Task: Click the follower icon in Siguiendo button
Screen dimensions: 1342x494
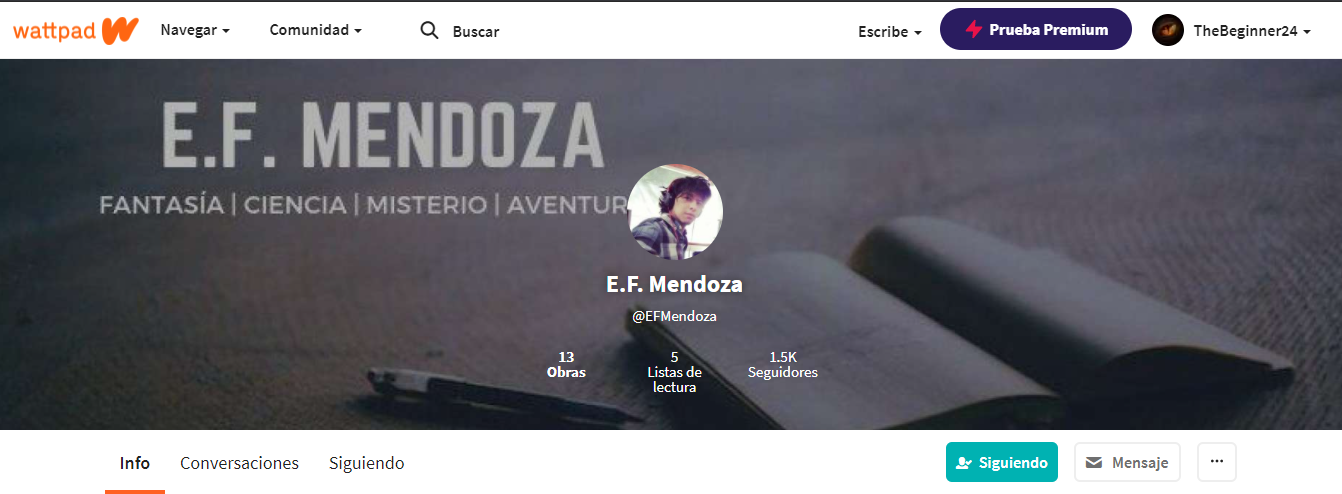Action: point(964,463)
